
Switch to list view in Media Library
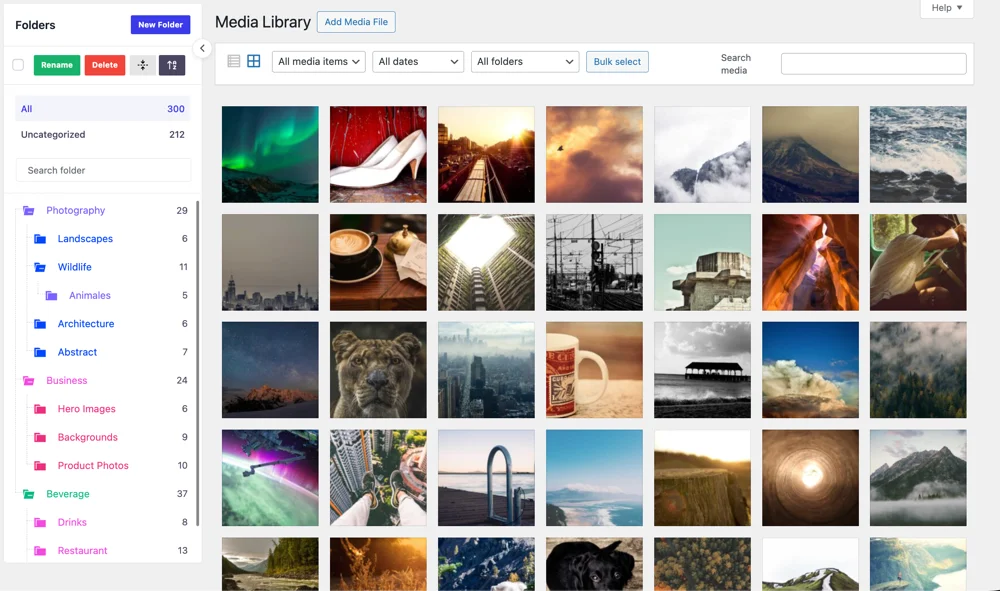pyautogui.click(x=233, y=60)
